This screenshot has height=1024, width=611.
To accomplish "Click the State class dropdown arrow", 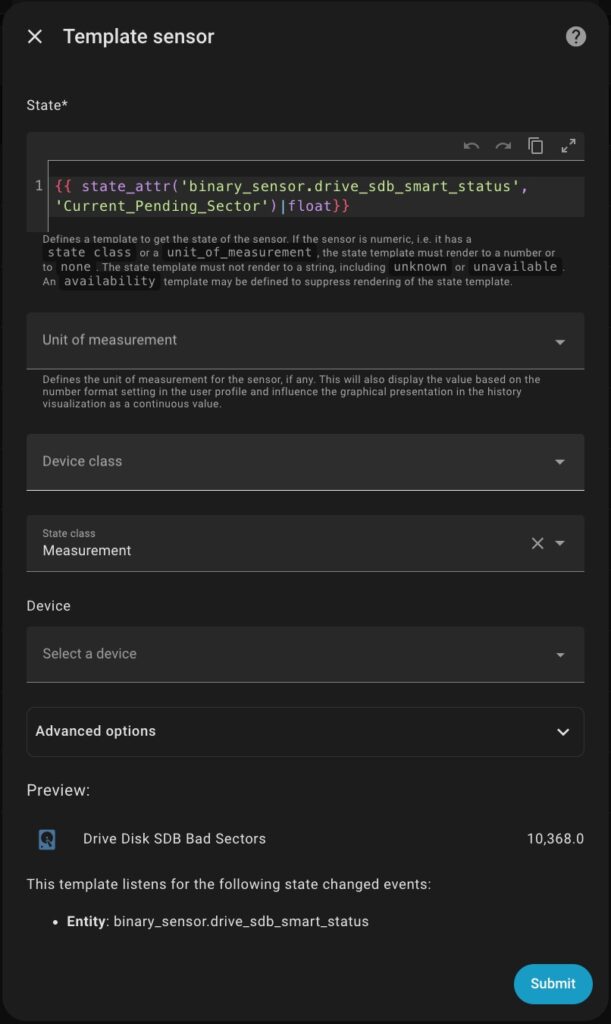I will (560, 543).
